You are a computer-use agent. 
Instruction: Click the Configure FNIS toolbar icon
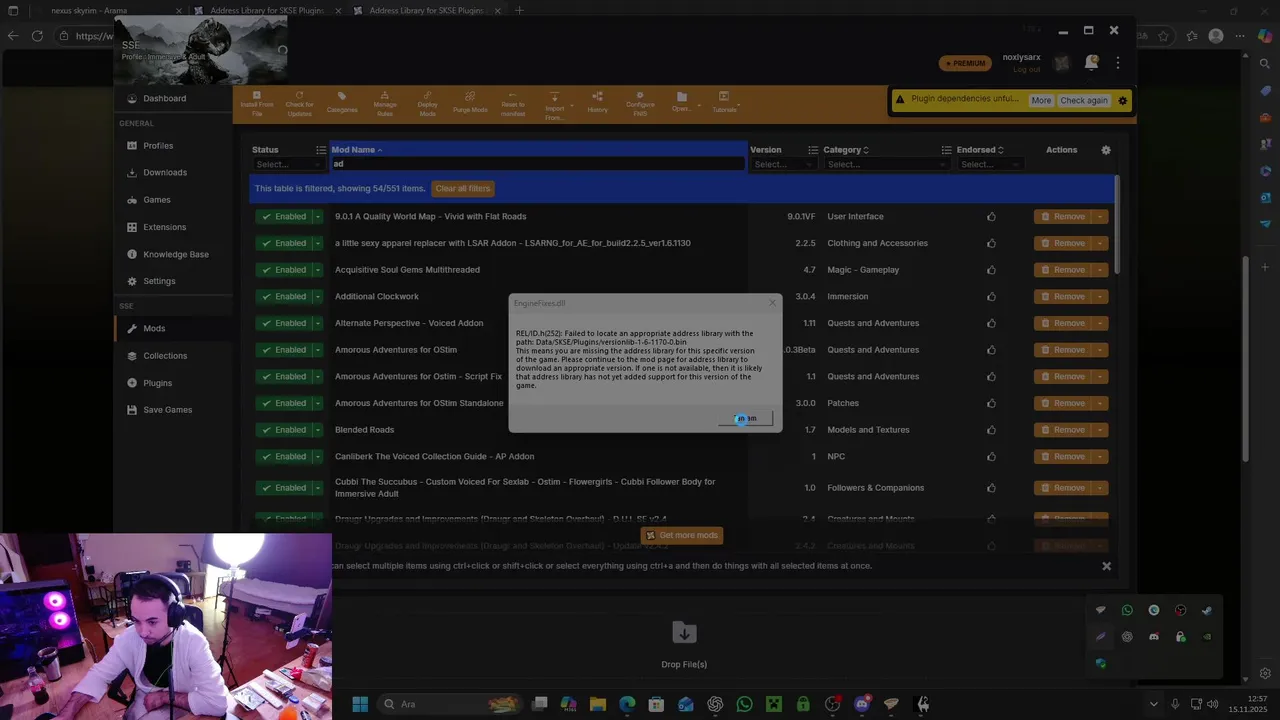click(x=640, y=103)
